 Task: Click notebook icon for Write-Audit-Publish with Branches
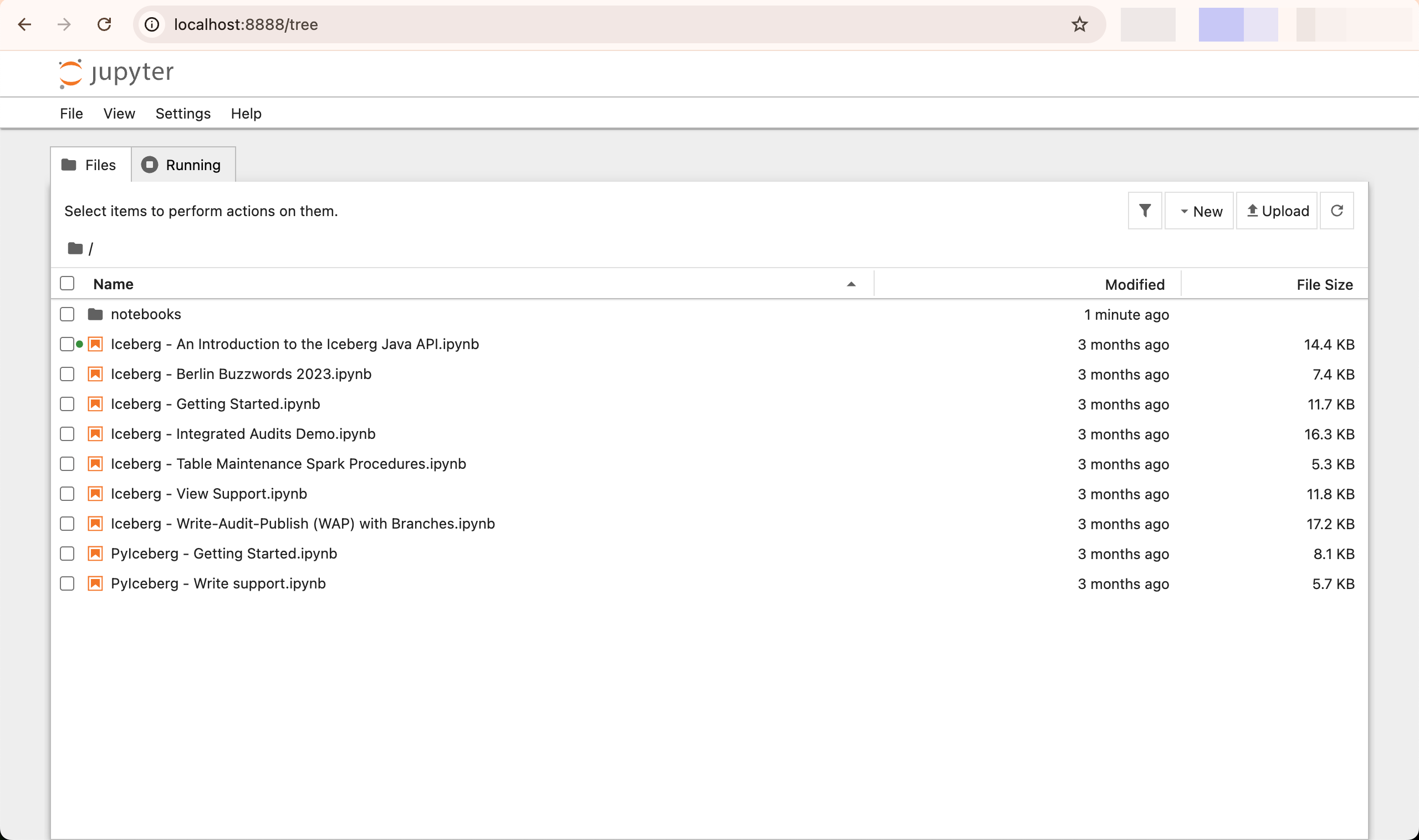(x=95, y=524)
